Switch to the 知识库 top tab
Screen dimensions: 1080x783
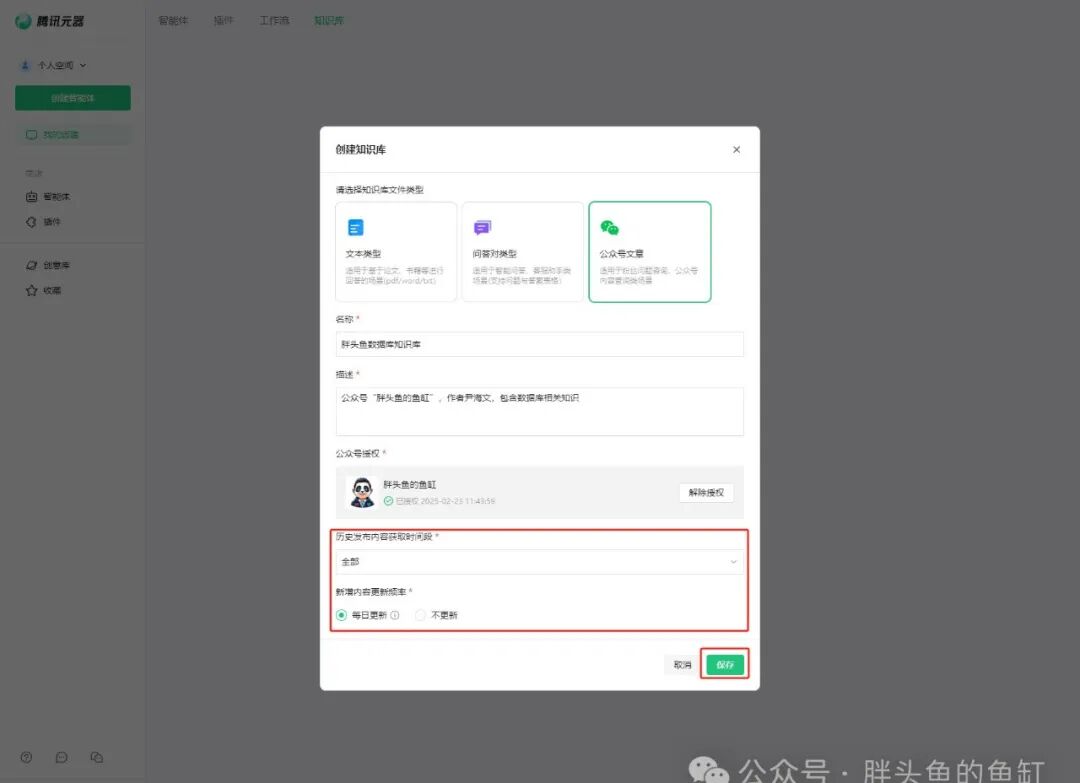point(329,21)
